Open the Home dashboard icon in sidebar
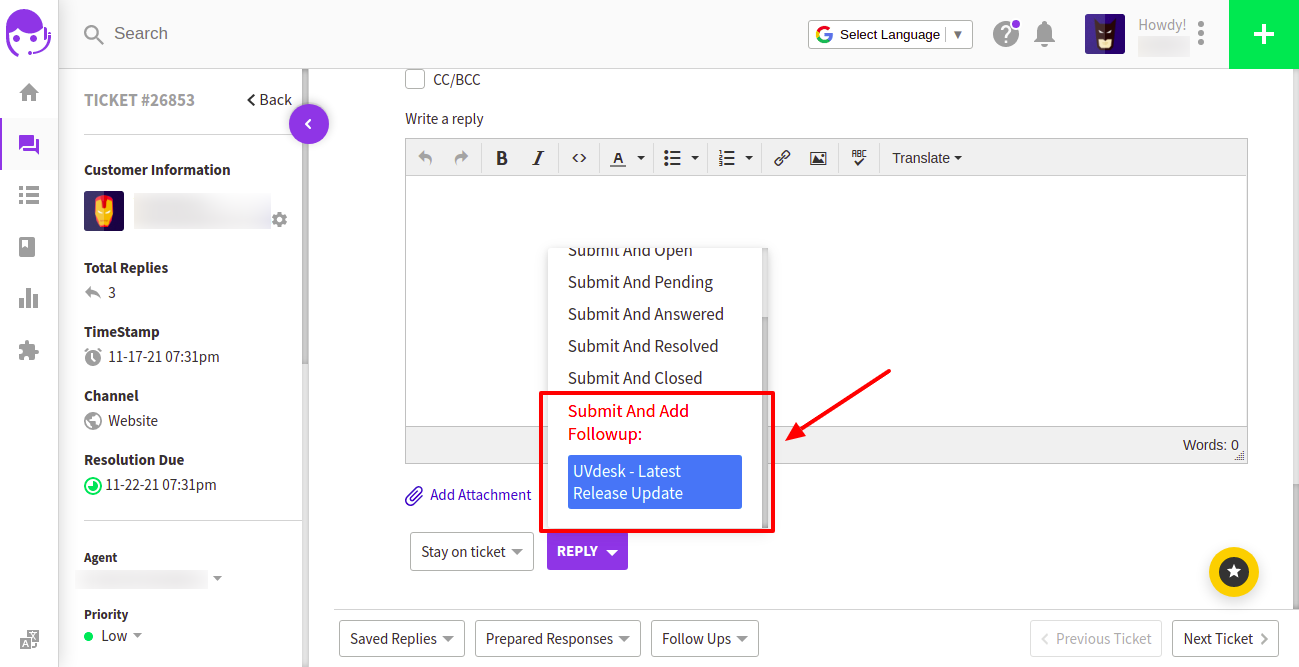 tap(29, 93)
